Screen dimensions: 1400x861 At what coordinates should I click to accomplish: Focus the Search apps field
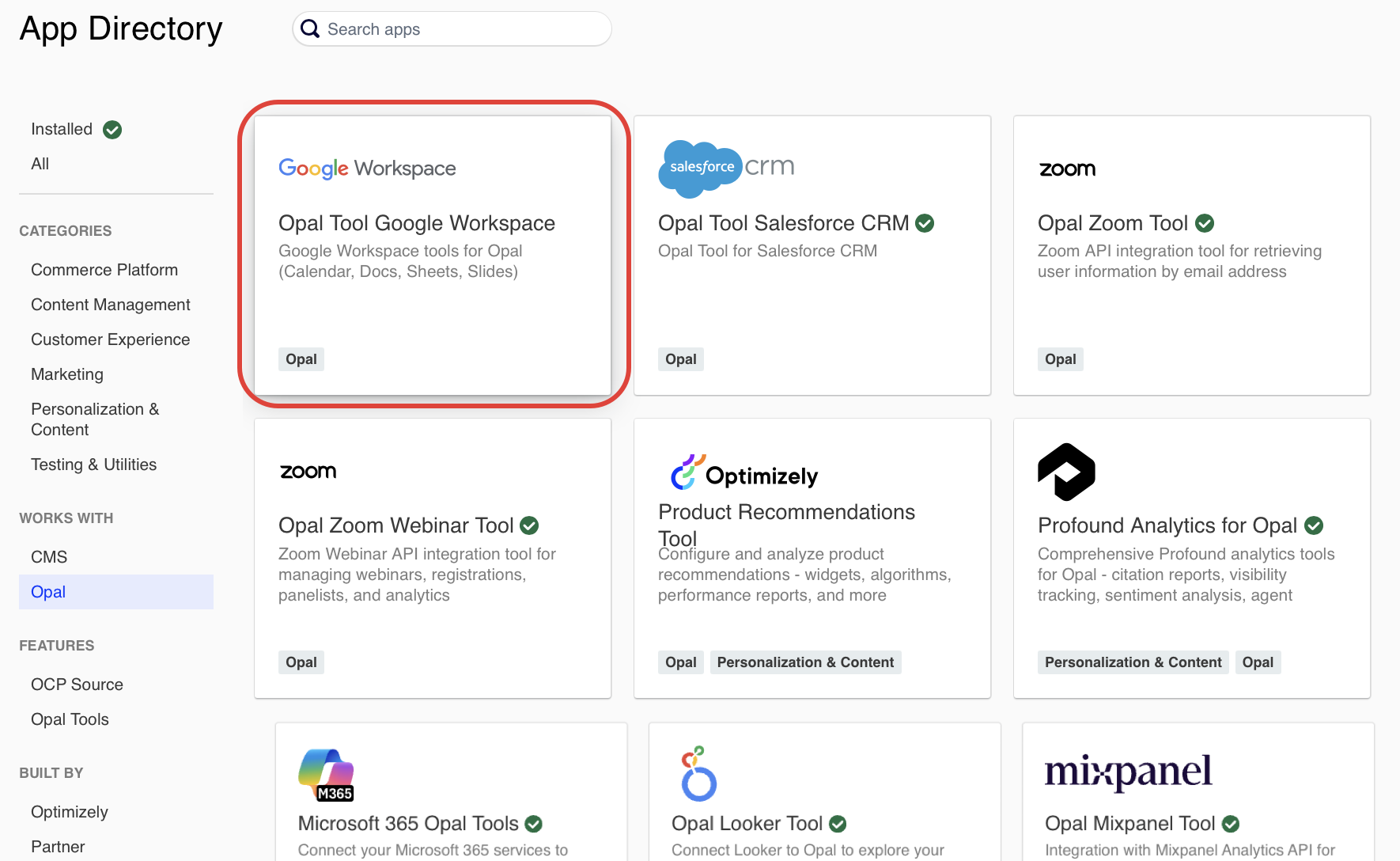coord(452,28)
